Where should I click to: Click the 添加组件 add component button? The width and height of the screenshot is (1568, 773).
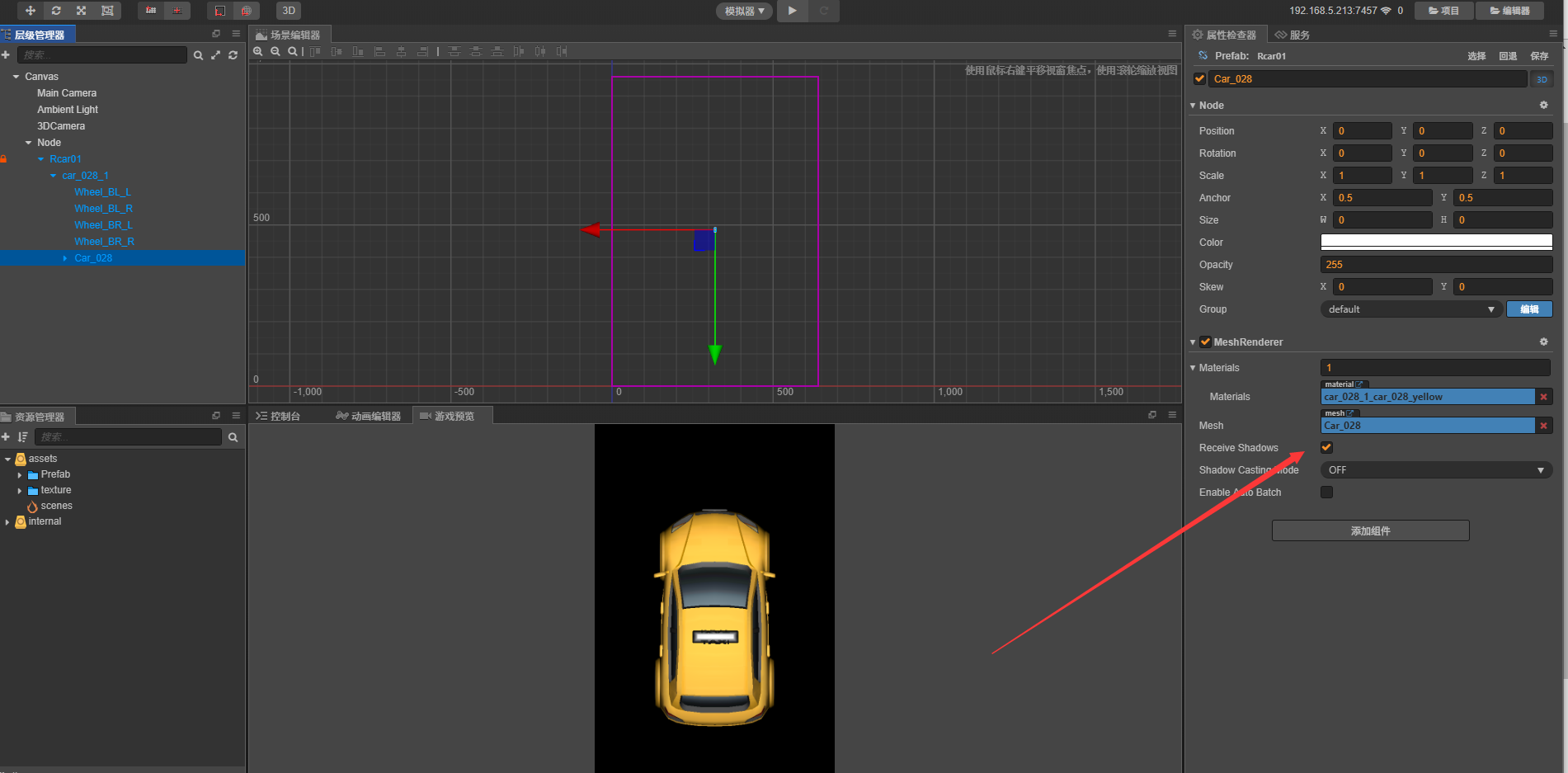click(1370, 530)
